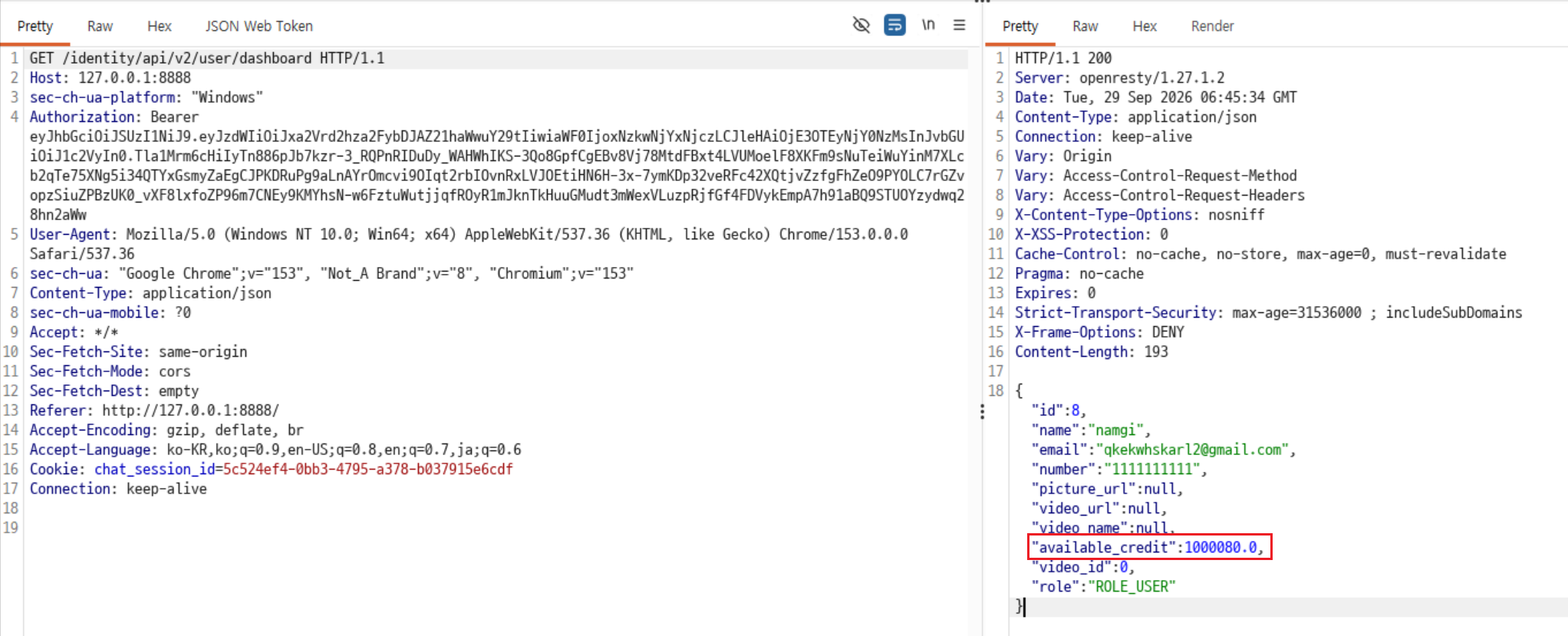
Task: Open the request panel hamburger options menu
Action: click(x=959, y=25)
